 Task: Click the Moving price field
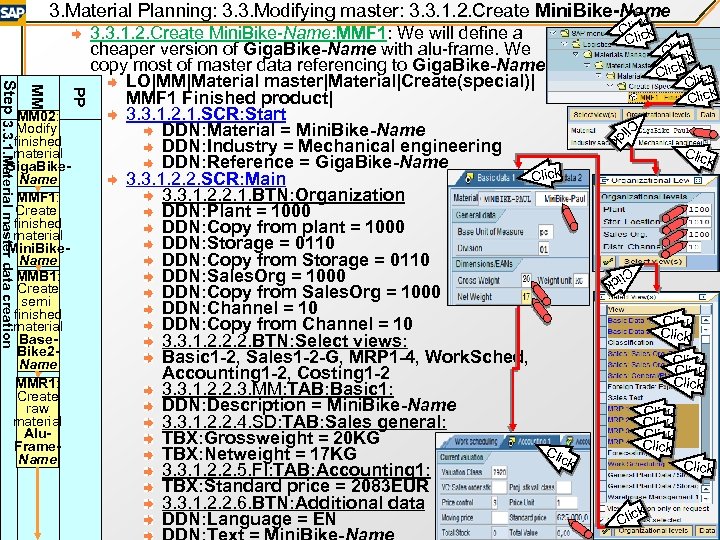(x=499, y=518)
